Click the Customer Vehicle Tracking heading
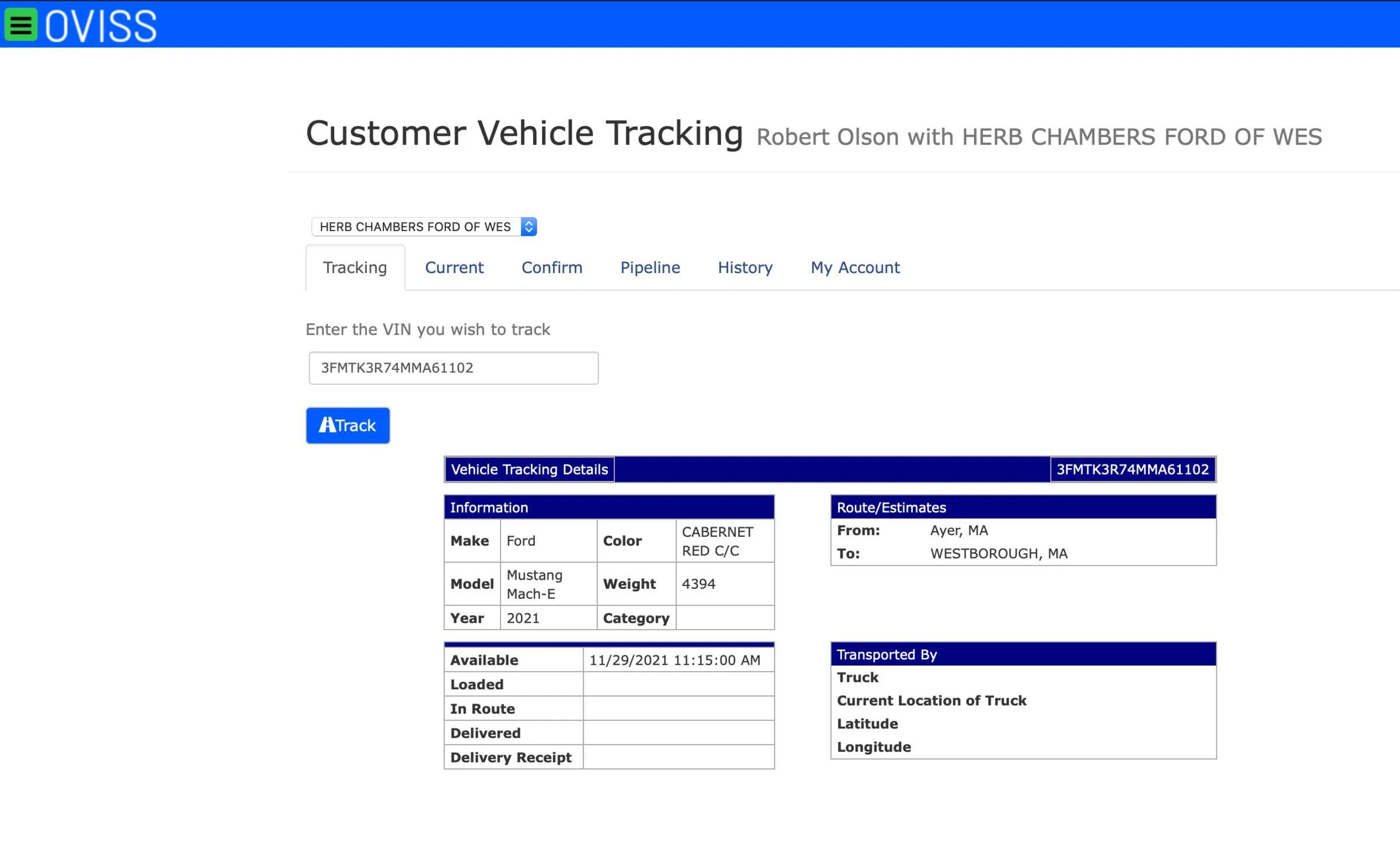The width and height of the screenshot is (1400, 848). pyautogui.click(x=524, y=133)
